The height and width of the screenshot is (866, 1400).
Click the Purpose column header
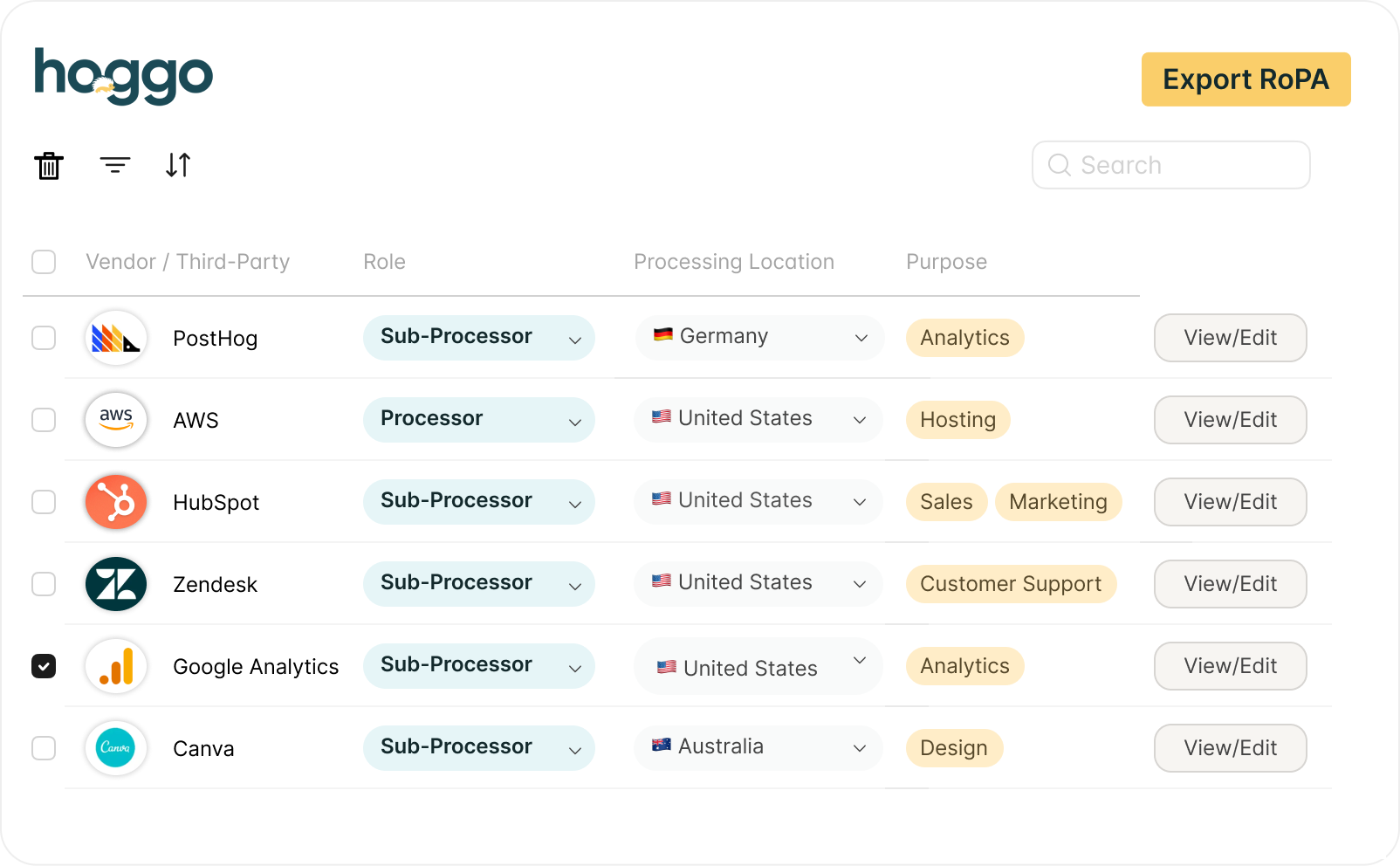947,262
